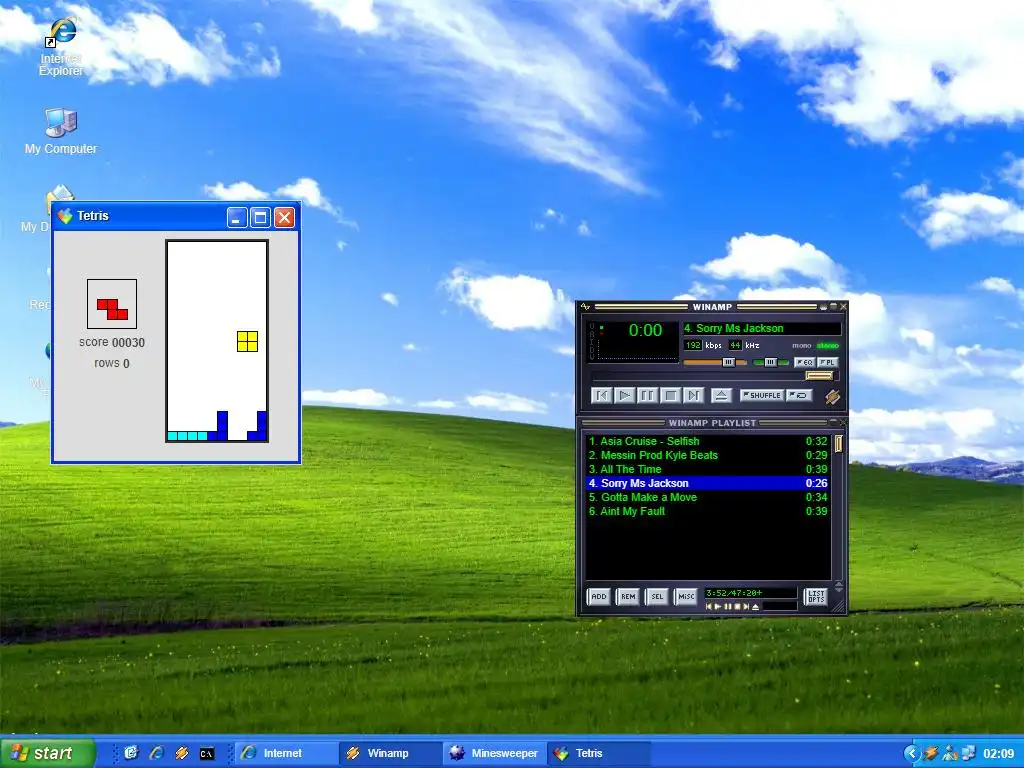1024x768 pixels.
Task: Launch Internet Explorer from quick launch
Action: (x=156, y=753)
